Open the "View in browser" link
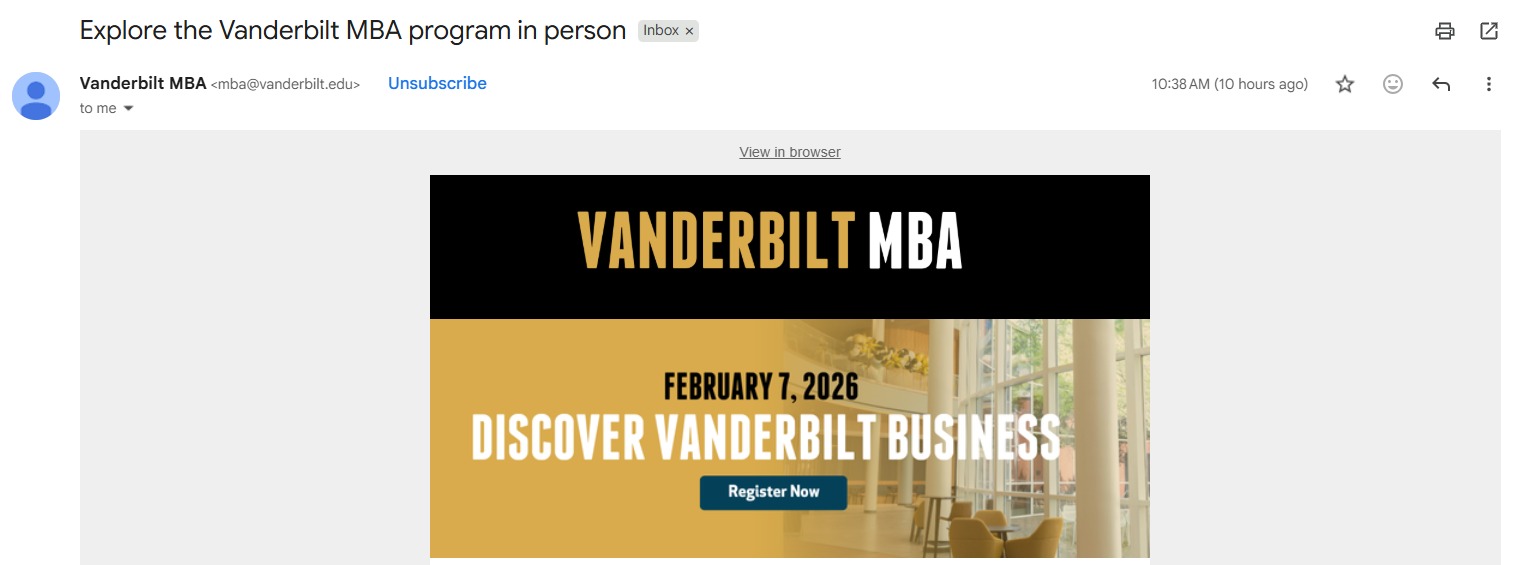The width and height of the screenshot is (1525, 565). 790,152
